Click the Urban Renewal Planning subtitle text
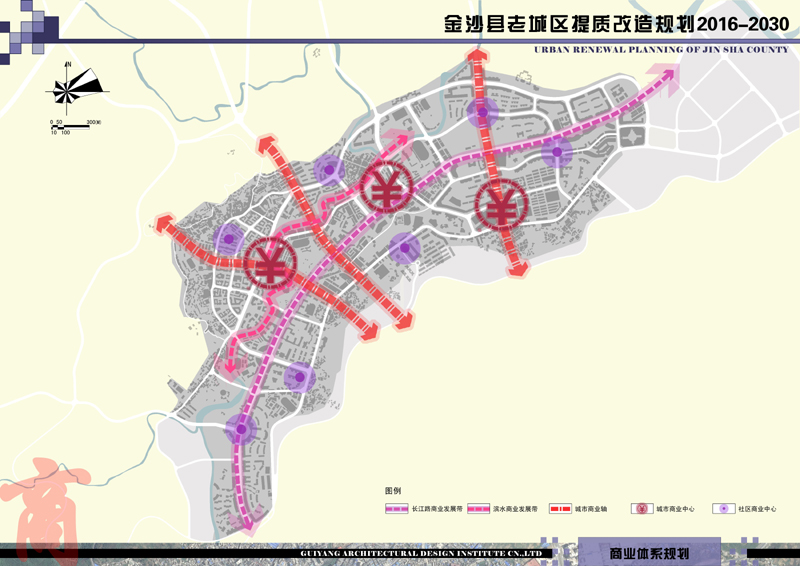The width and height of the screenshot is (800, 566). point(662,48)
